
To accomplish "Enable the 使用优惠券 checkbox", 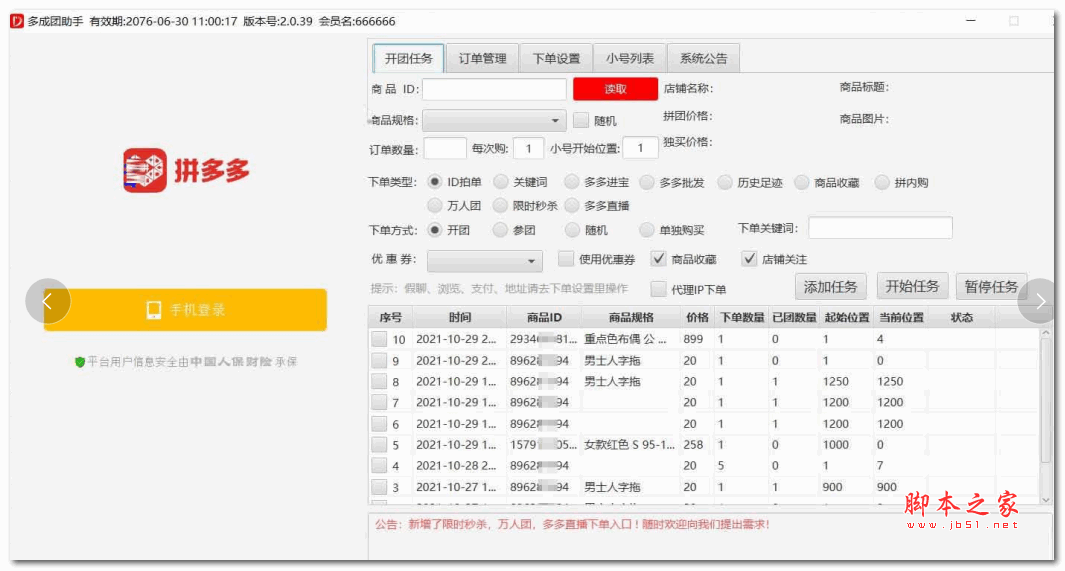I will (566, 259).
